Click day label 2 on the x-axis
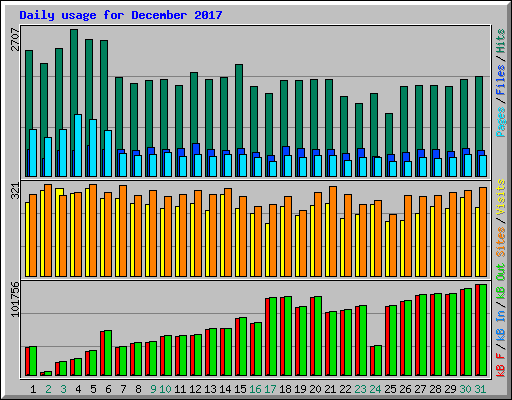Viewport: 512px width, 400px height. [x=48, y=389]
